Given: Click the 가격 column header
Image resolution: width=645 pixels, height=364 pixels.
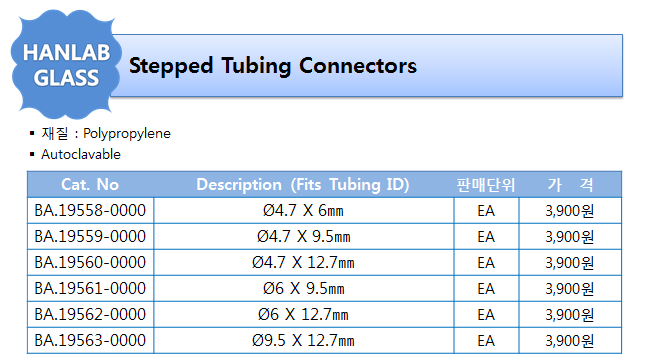Looking at the screenshot, I should click(x=571, y=185).
